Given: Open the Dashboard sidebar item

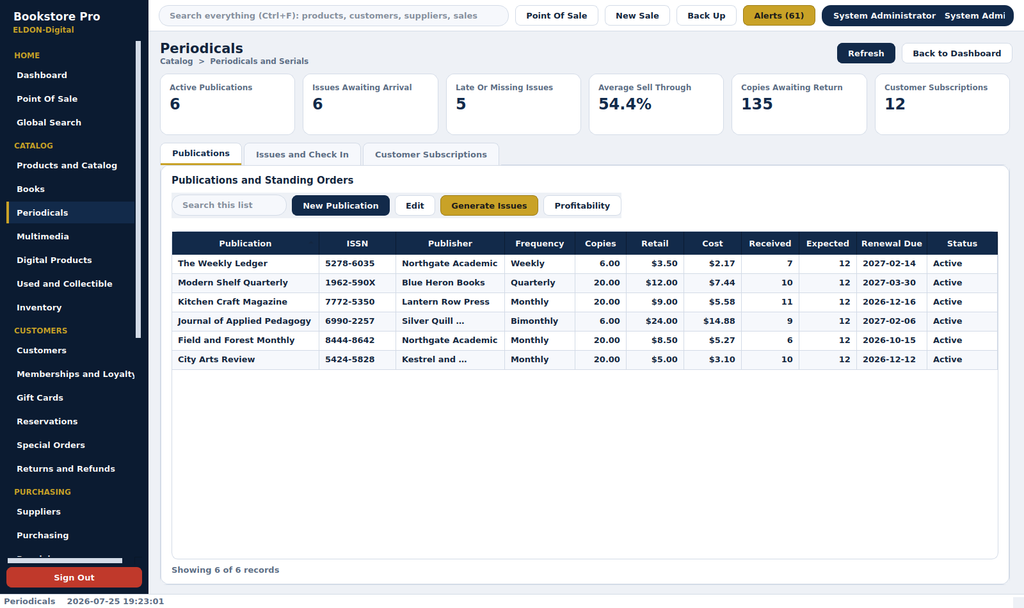Looking at the screenshot, I should [71, 75].
